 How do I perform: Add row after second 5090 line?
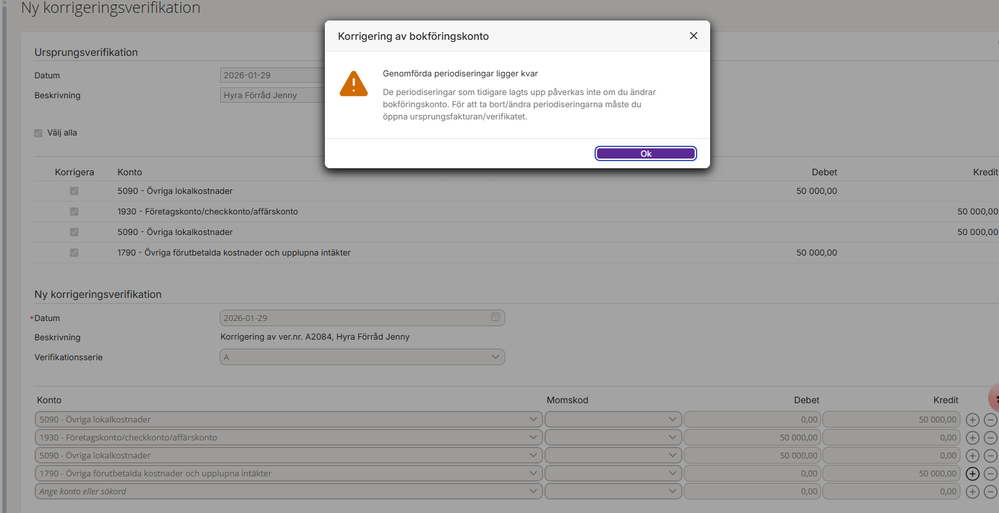point(972,456)
